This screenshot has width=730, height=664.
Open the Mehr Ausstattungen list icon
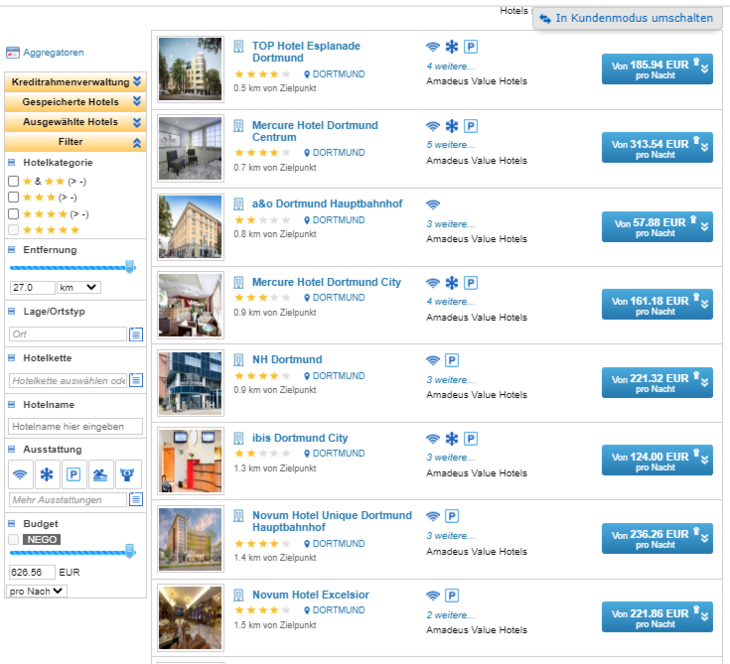click(136, 499)
